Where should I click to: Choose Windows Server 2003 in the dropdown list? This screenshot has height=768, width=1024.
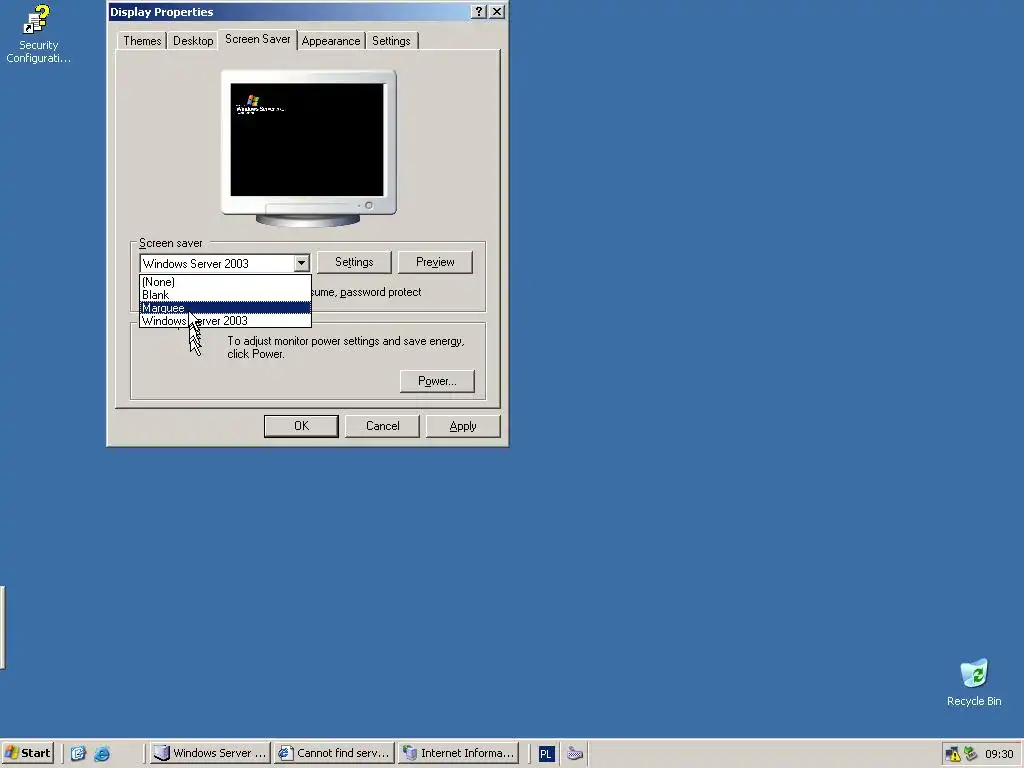pyautogui.click(x=225, y=321)
